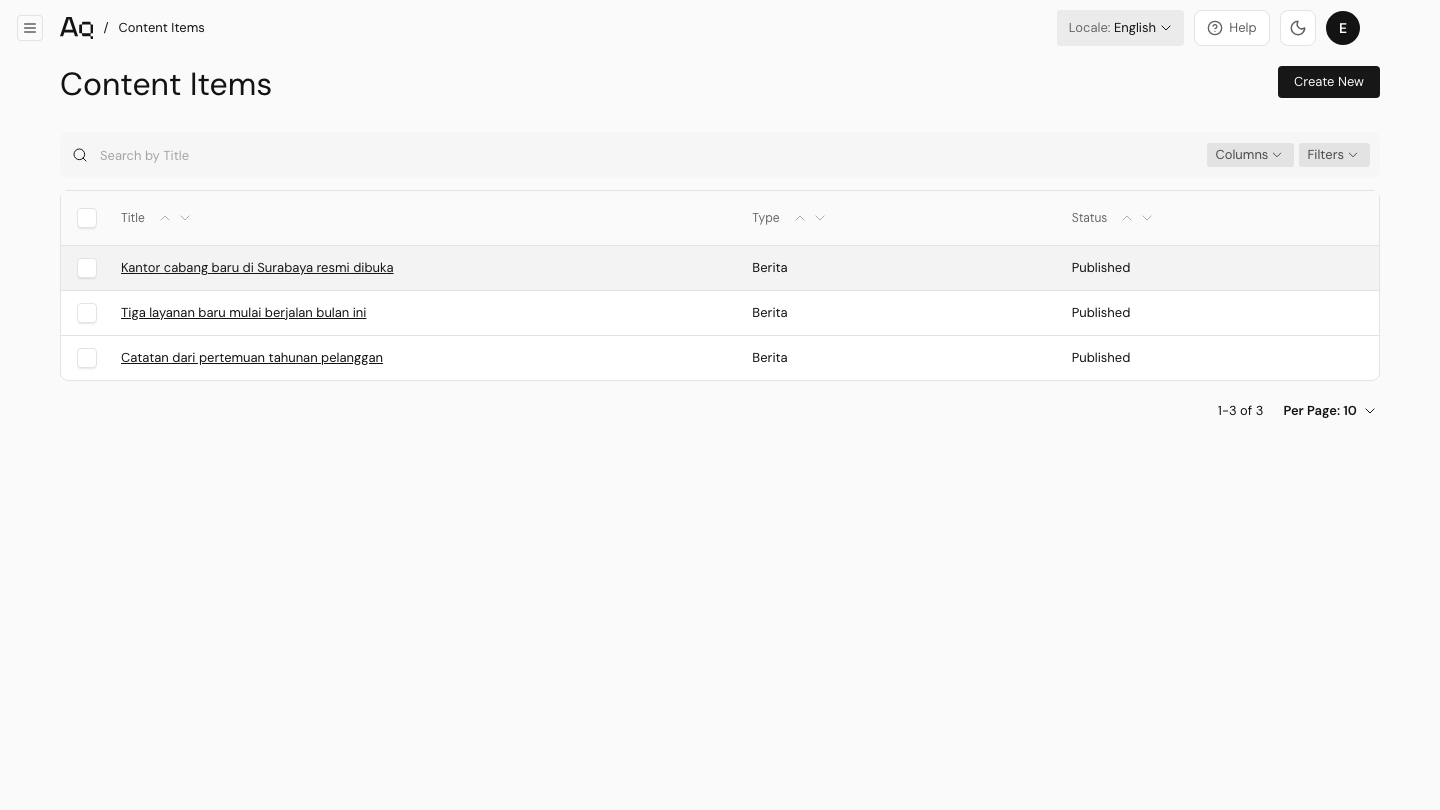Click Published in the Tiga layanan row
Screen dimensions: 1440x810
tap(1101, 313)
